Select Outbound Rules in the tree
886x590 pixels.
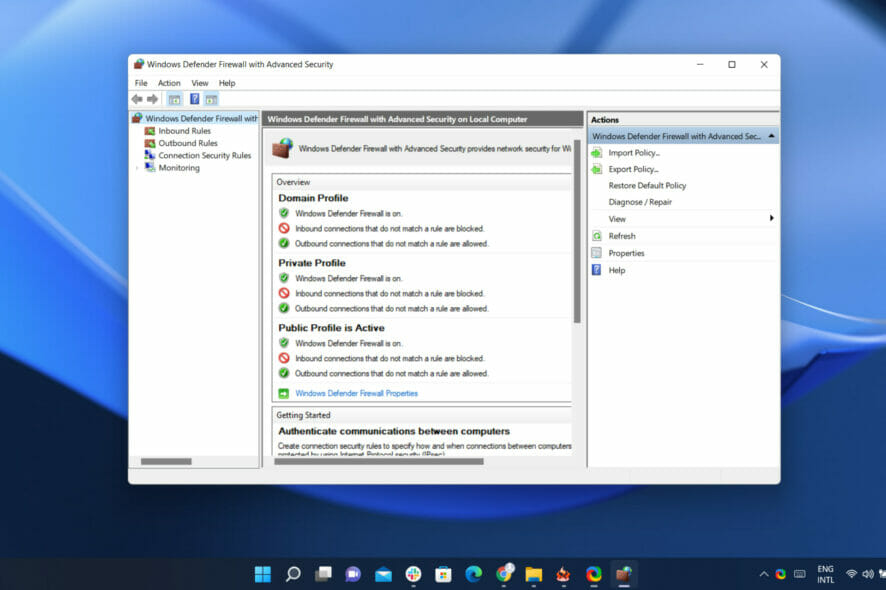(188, 144)
